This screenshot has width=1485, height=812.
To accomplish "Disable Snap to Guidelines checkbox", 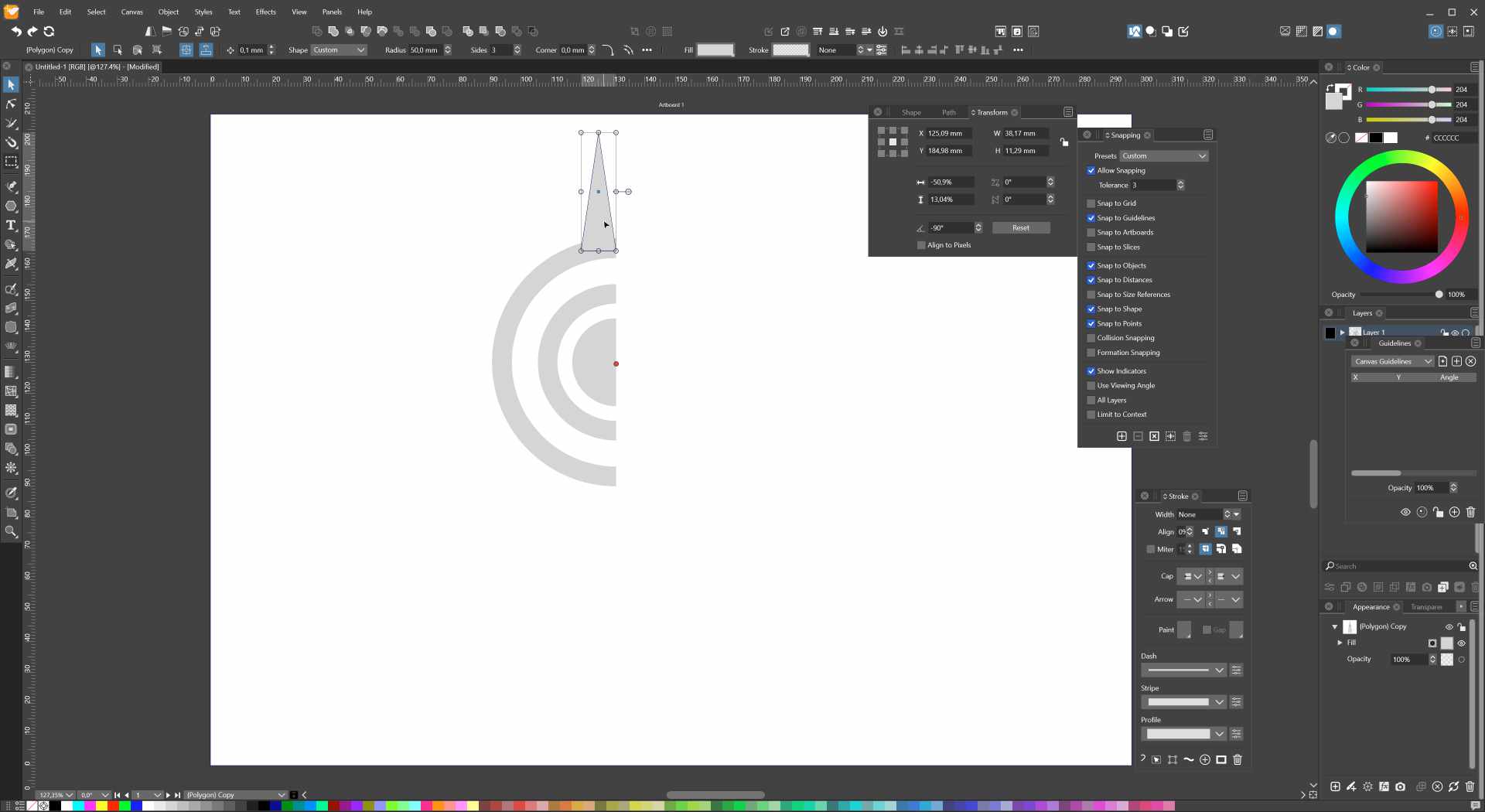I will (x=1091, y=218).
